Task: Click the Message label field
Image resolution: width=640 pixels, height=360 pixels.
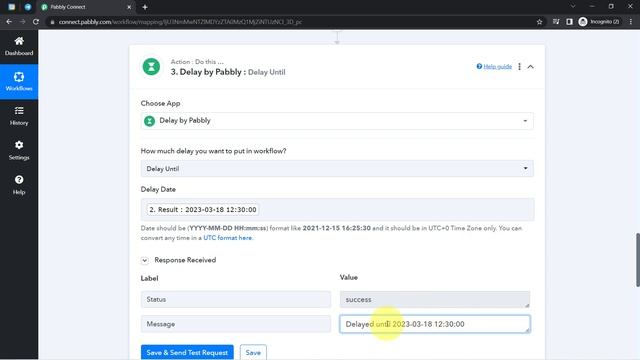Action: pyautogui.click(x=236, y=324)
